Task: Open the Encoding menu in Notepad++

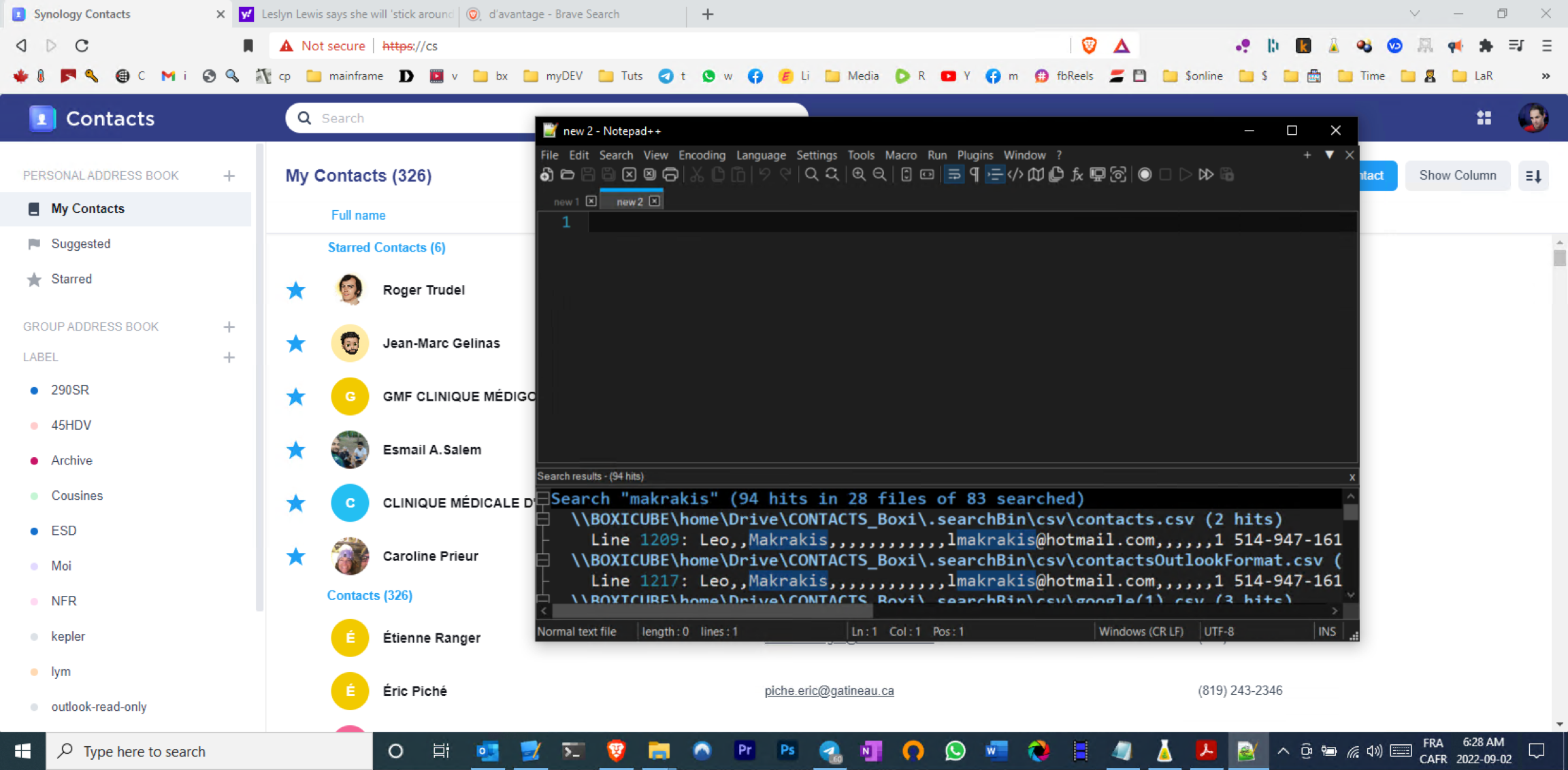Action: click(x=702, y=155)
